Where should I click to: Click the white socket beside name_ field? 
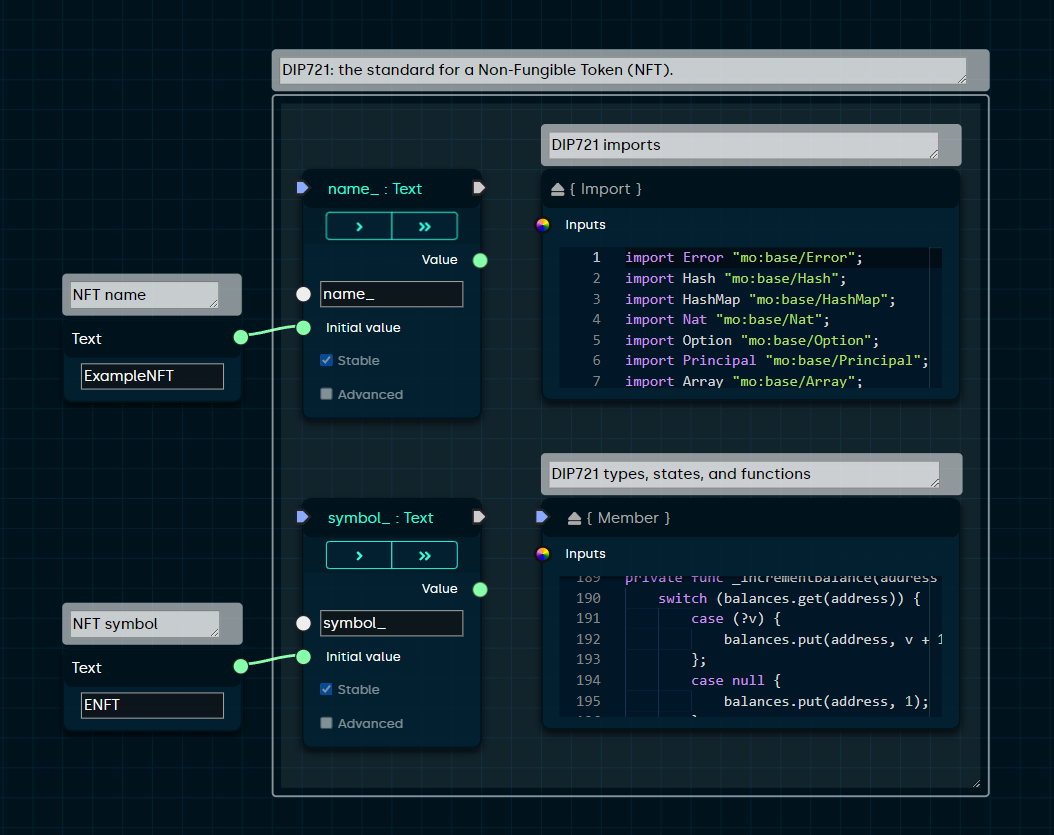[x=303, y=294]
